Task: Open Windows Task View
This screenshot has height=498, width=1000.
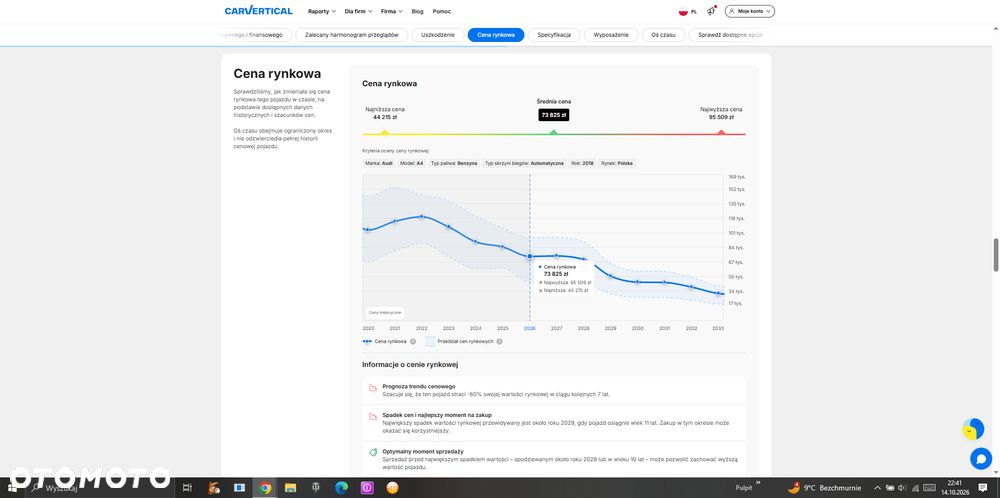Action: (x=187, y=488)
